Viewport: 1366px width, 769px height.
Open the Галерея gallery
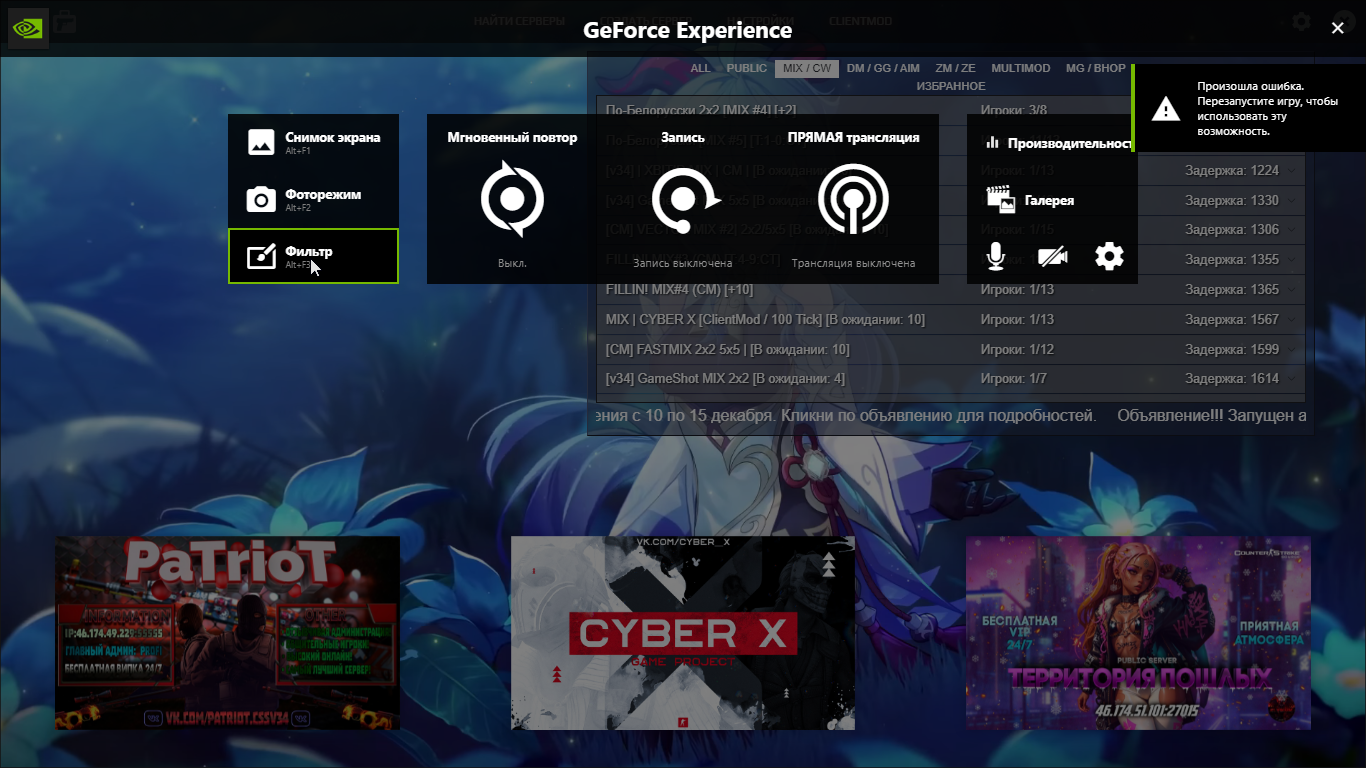point(1030,200)
